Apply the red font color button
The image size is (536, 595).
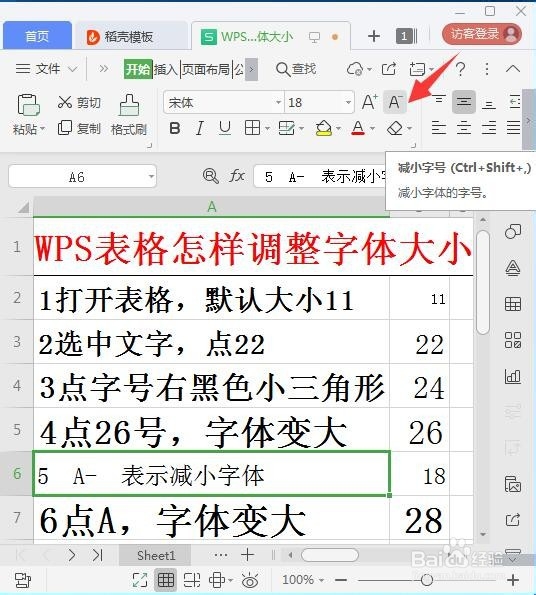point(358,128)
